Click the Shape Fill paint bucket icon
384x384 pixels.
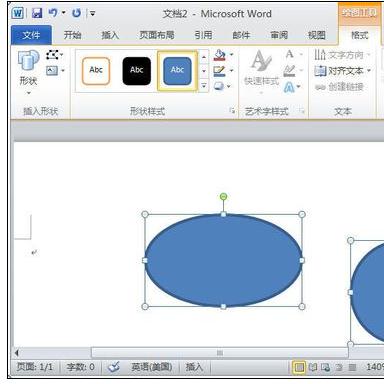coord(220,55)
